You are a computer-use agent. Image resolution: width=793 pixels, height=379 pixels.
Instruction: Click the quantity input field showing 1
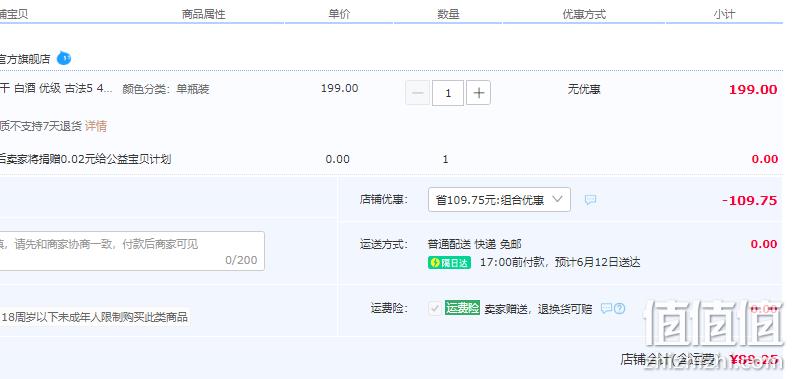click(x=448, y=93)
